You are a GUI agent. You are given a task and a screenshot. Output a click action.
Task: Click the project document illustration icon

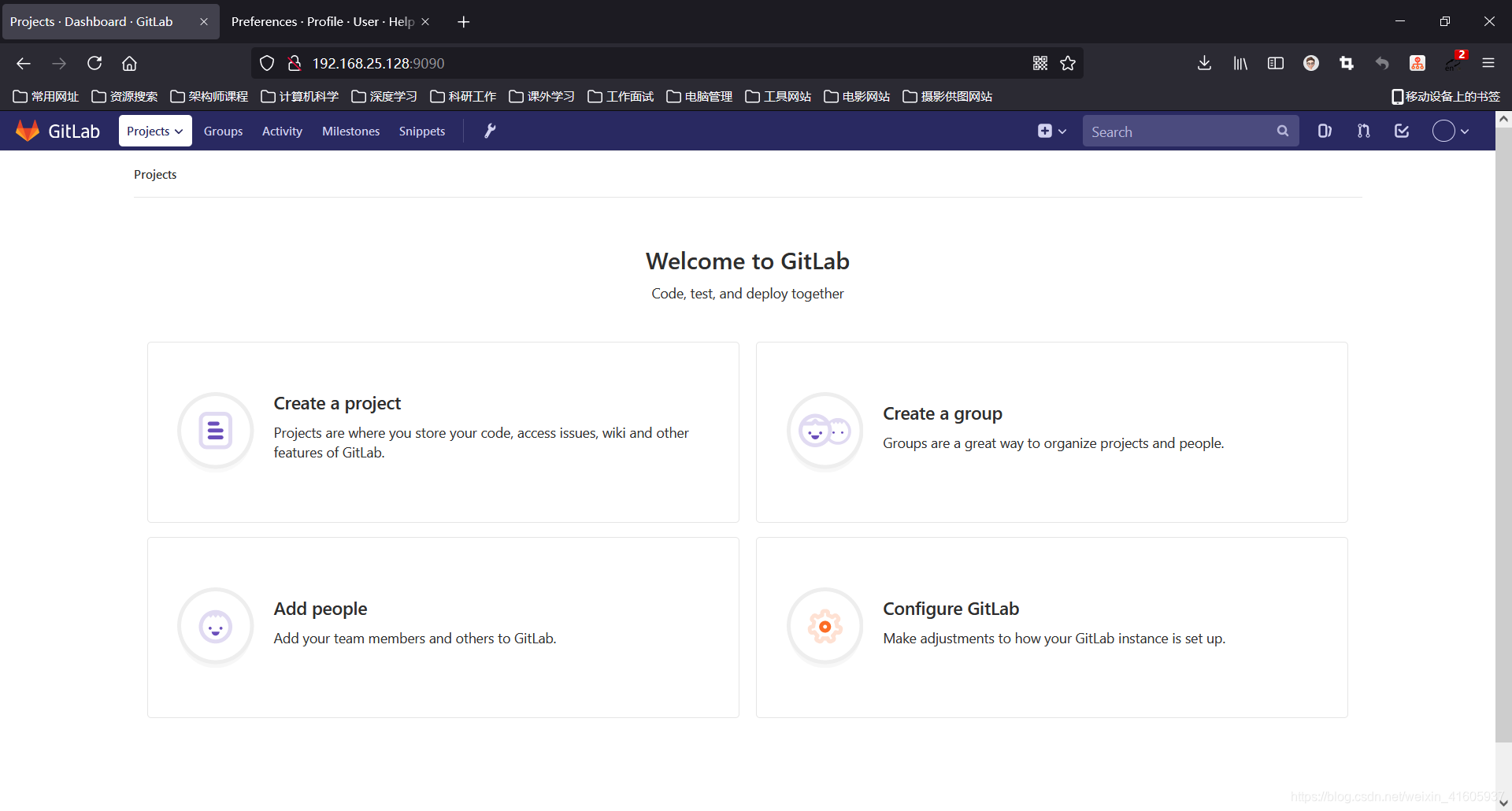tap(215, 431)
